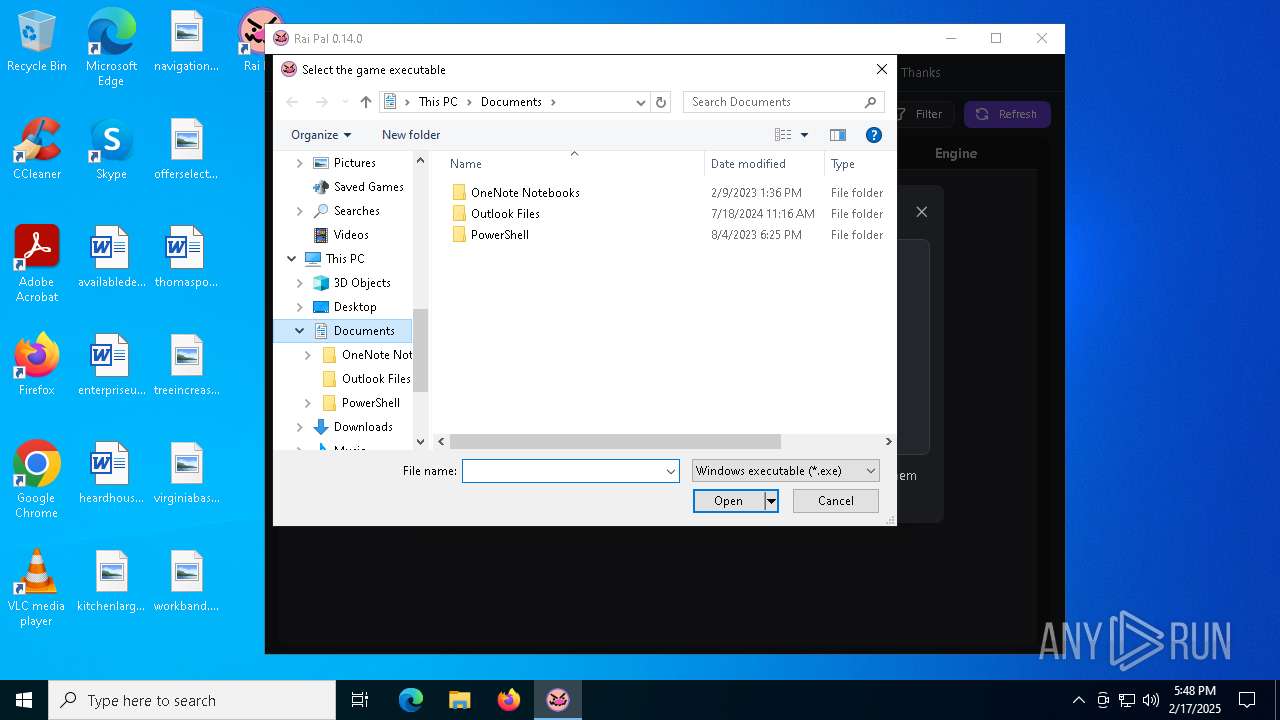This screenshot has width=1280, height=720.
Task: Select Videos in the navigation tree
Action: pos(351,235)
